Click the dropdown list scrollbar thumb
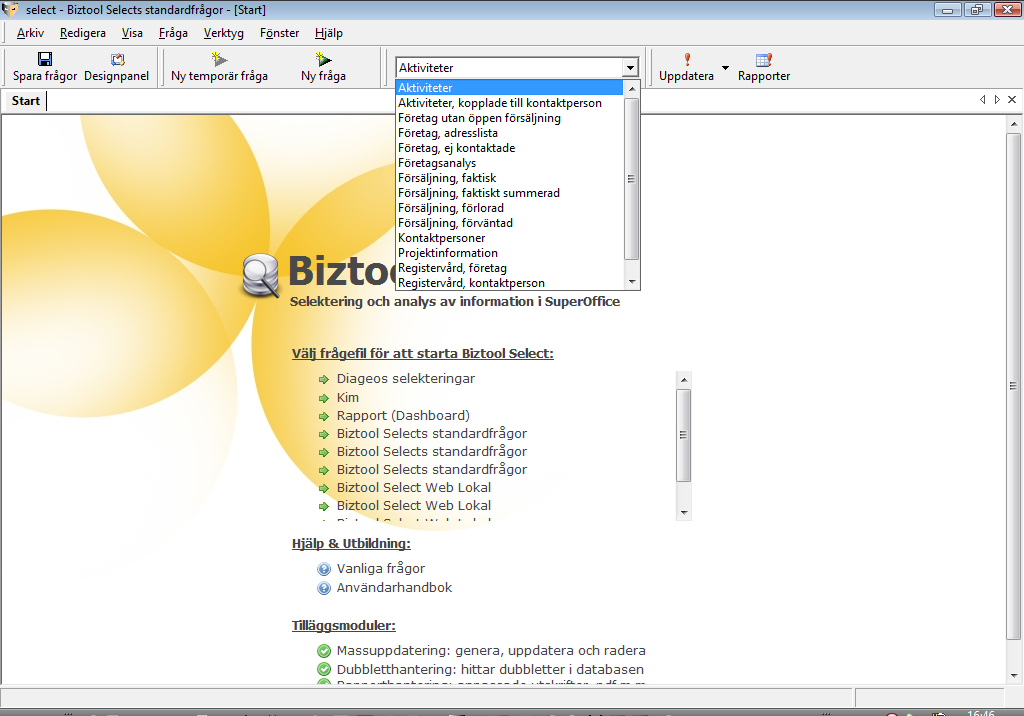Image resolution: width=1024 pixels, height=716 pixels. click(631, 178)
